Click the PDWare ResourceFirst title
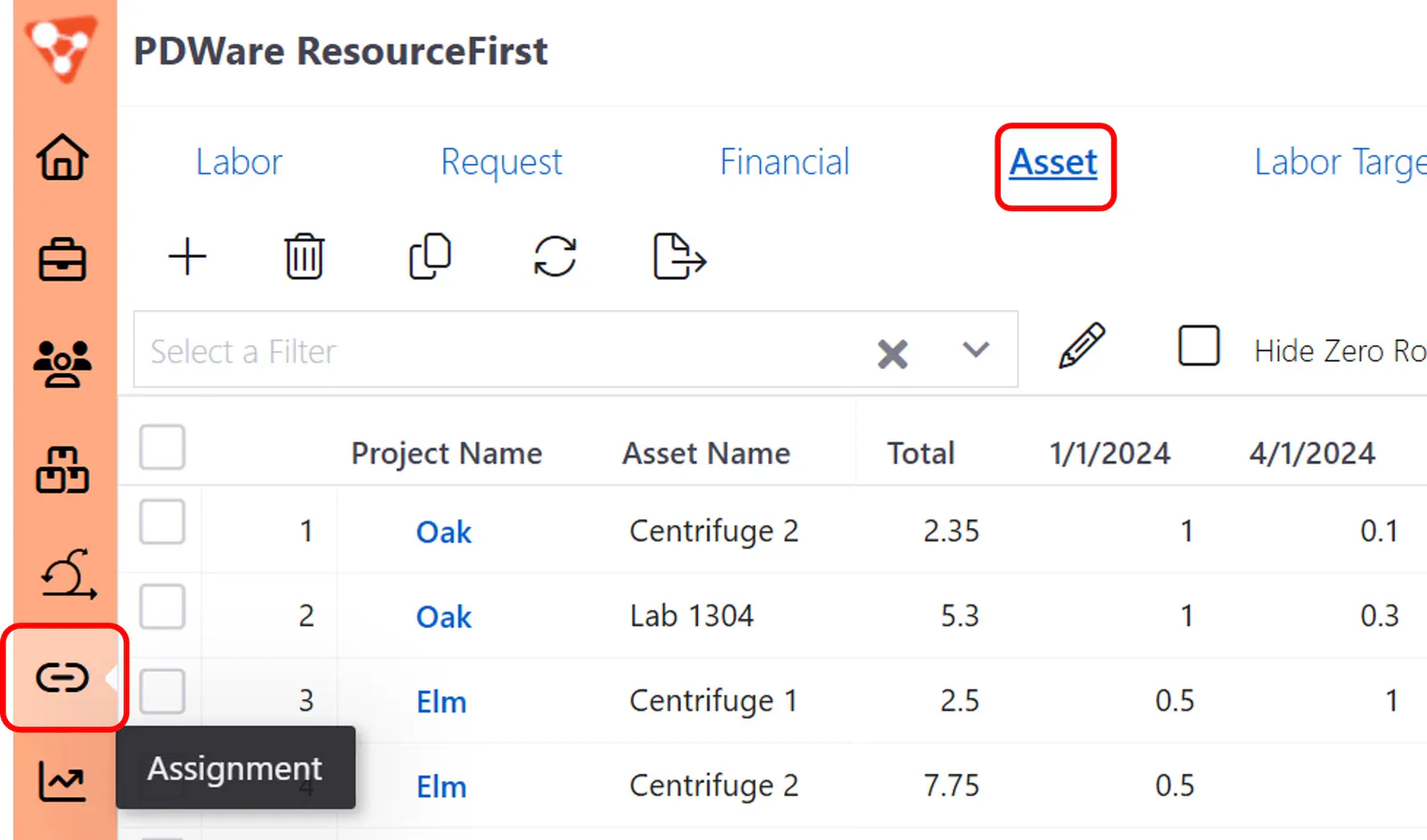 pyautogui.click(x=341, y=51)
